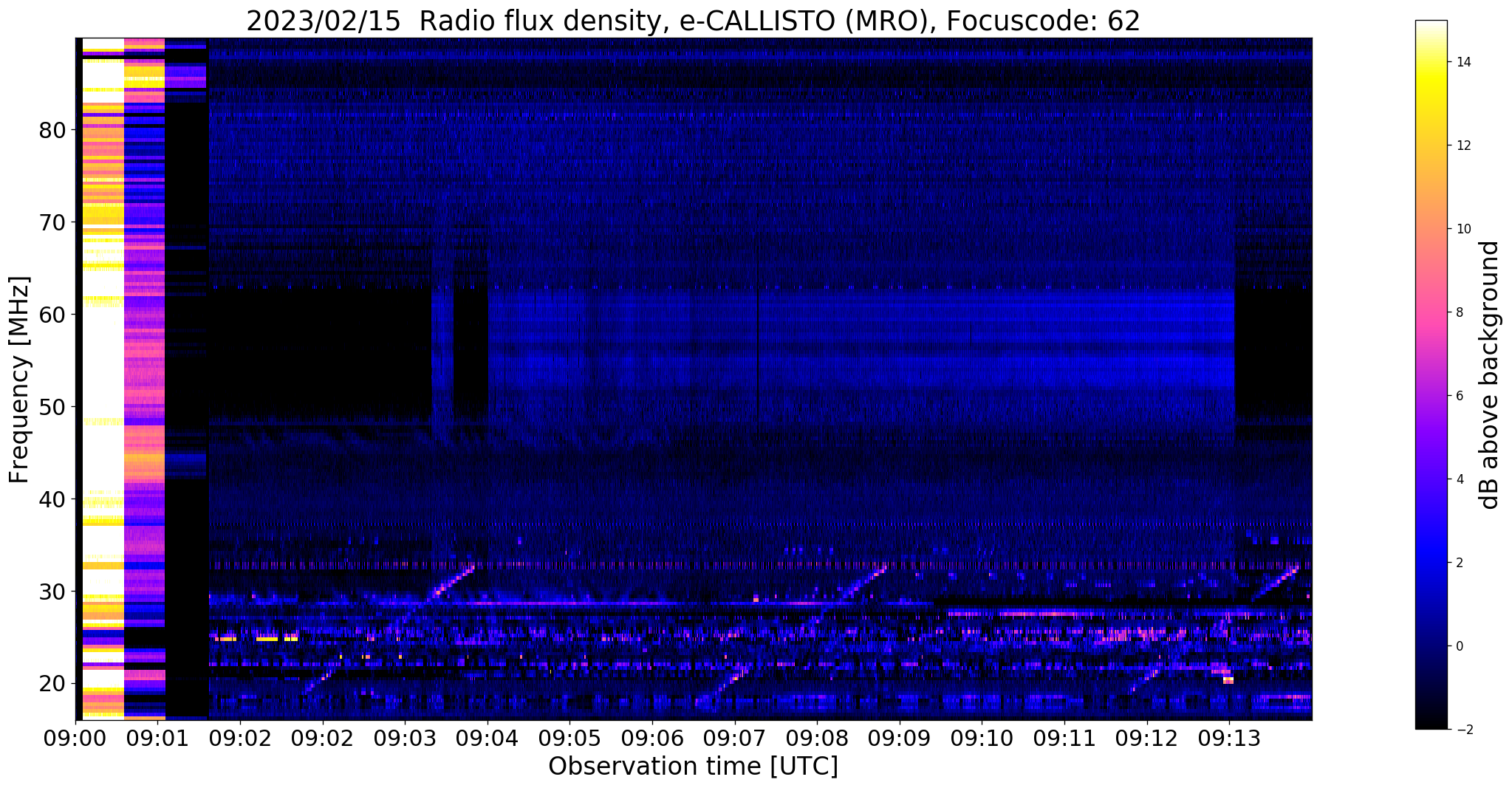Click the 4 tick label on the colorbar
The height and width of the screenshot is (788, 1512).
pyautogui.click(x=1460, y=479)
